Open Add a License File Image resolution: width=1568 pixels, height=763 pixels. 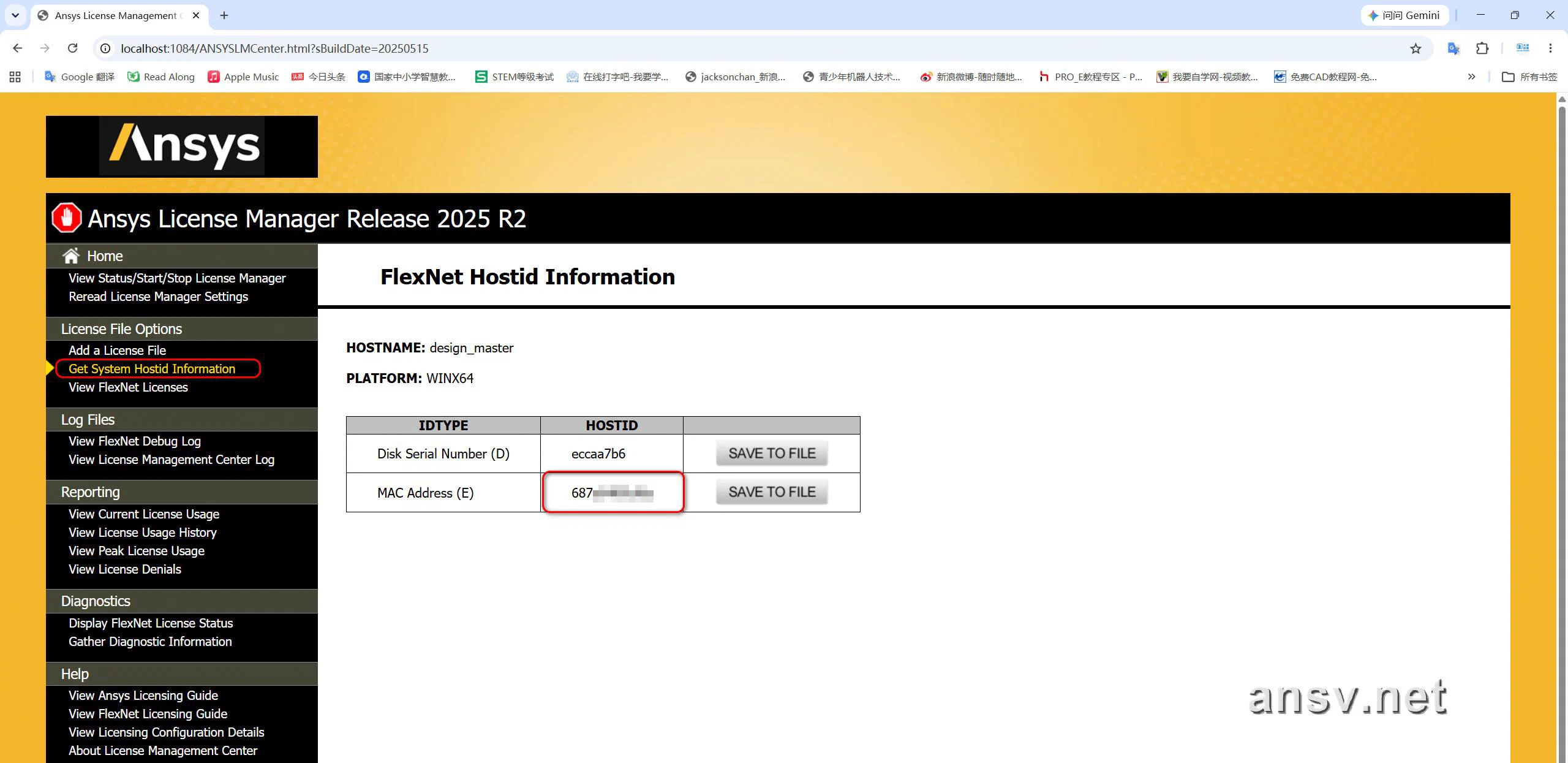tap(117, 351)
